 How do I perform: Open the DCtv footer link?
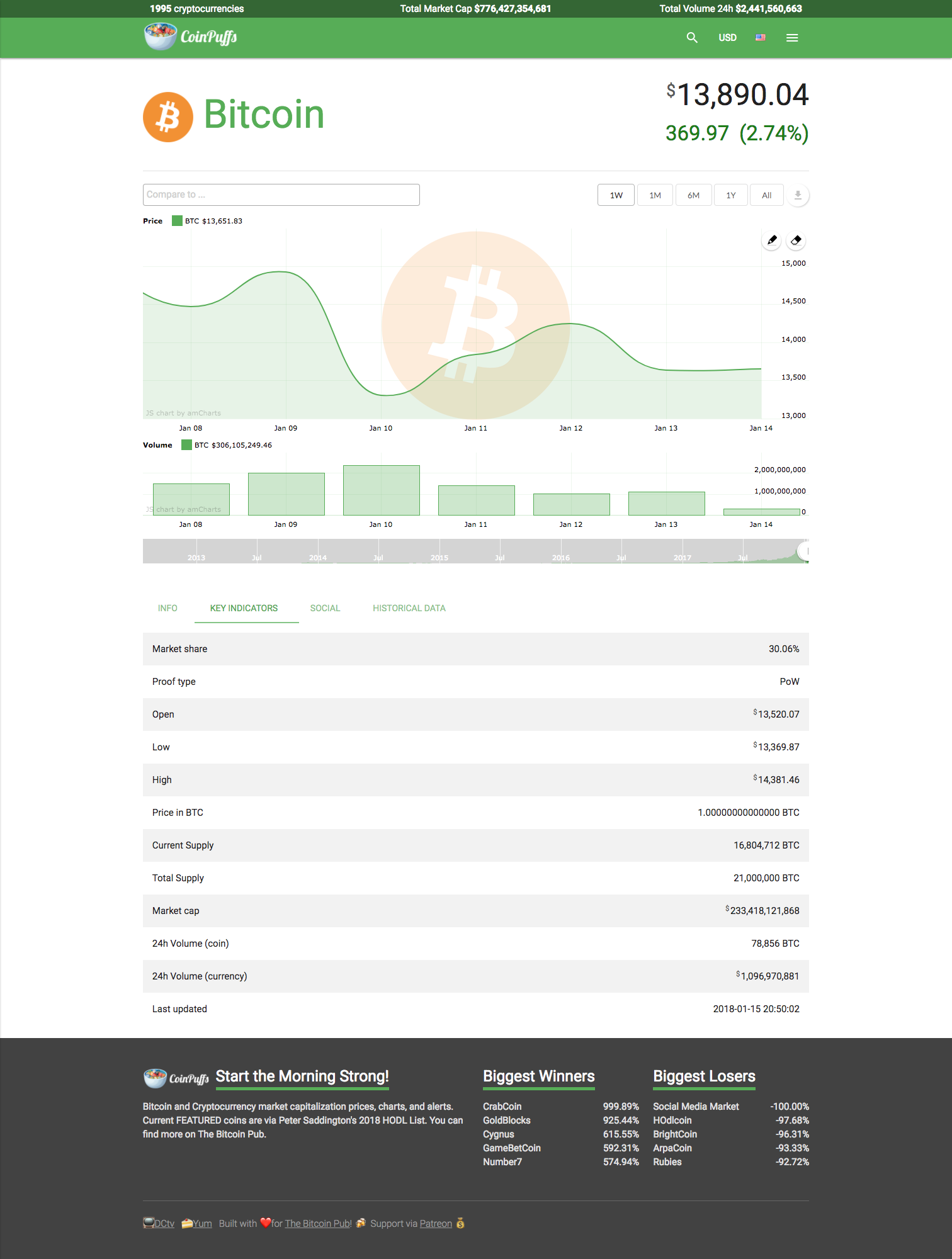(164, 1224)
